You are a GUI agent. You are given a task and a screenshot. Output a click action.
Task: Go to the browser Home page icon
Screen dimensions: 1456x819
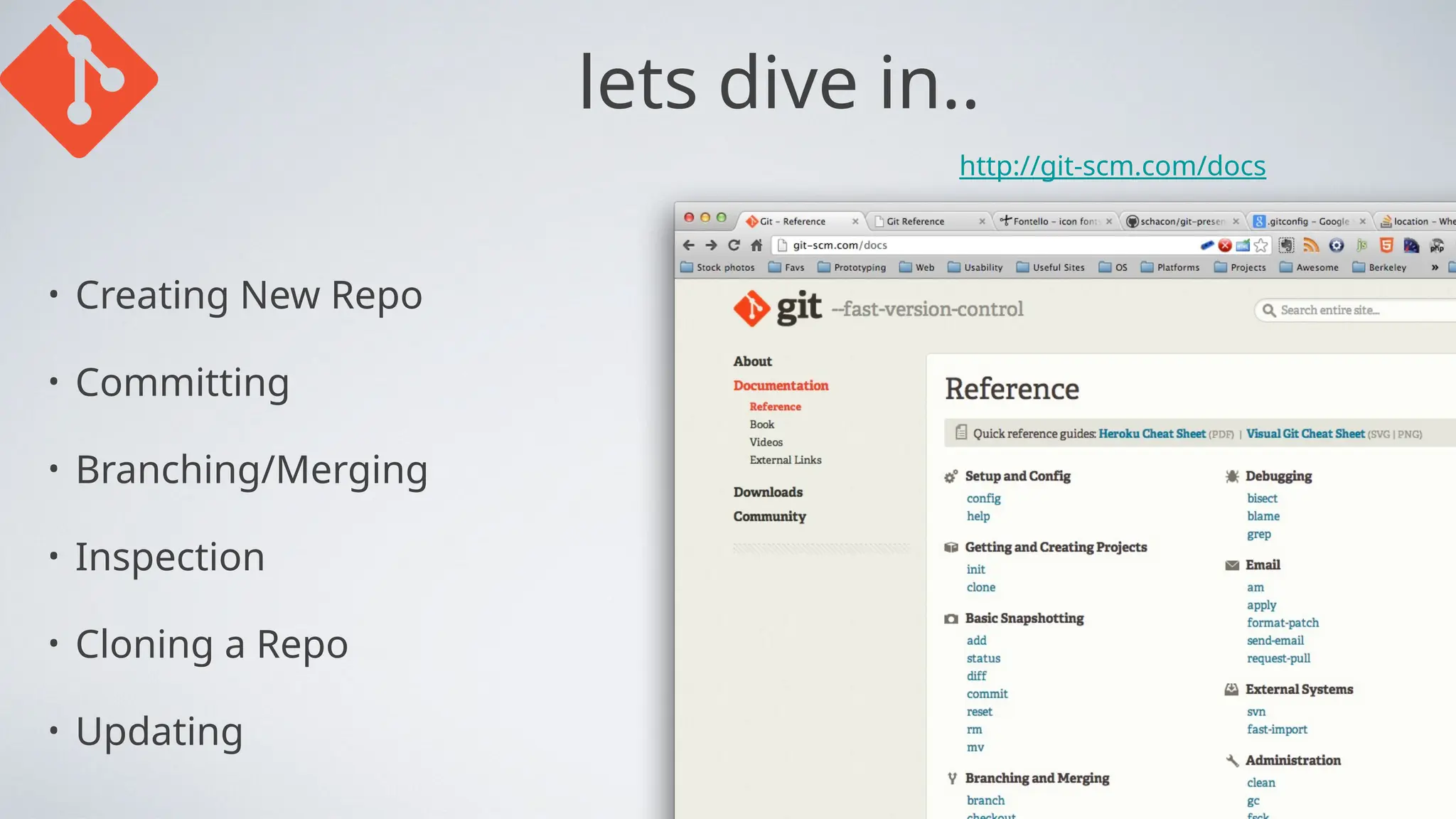point(756,245)
